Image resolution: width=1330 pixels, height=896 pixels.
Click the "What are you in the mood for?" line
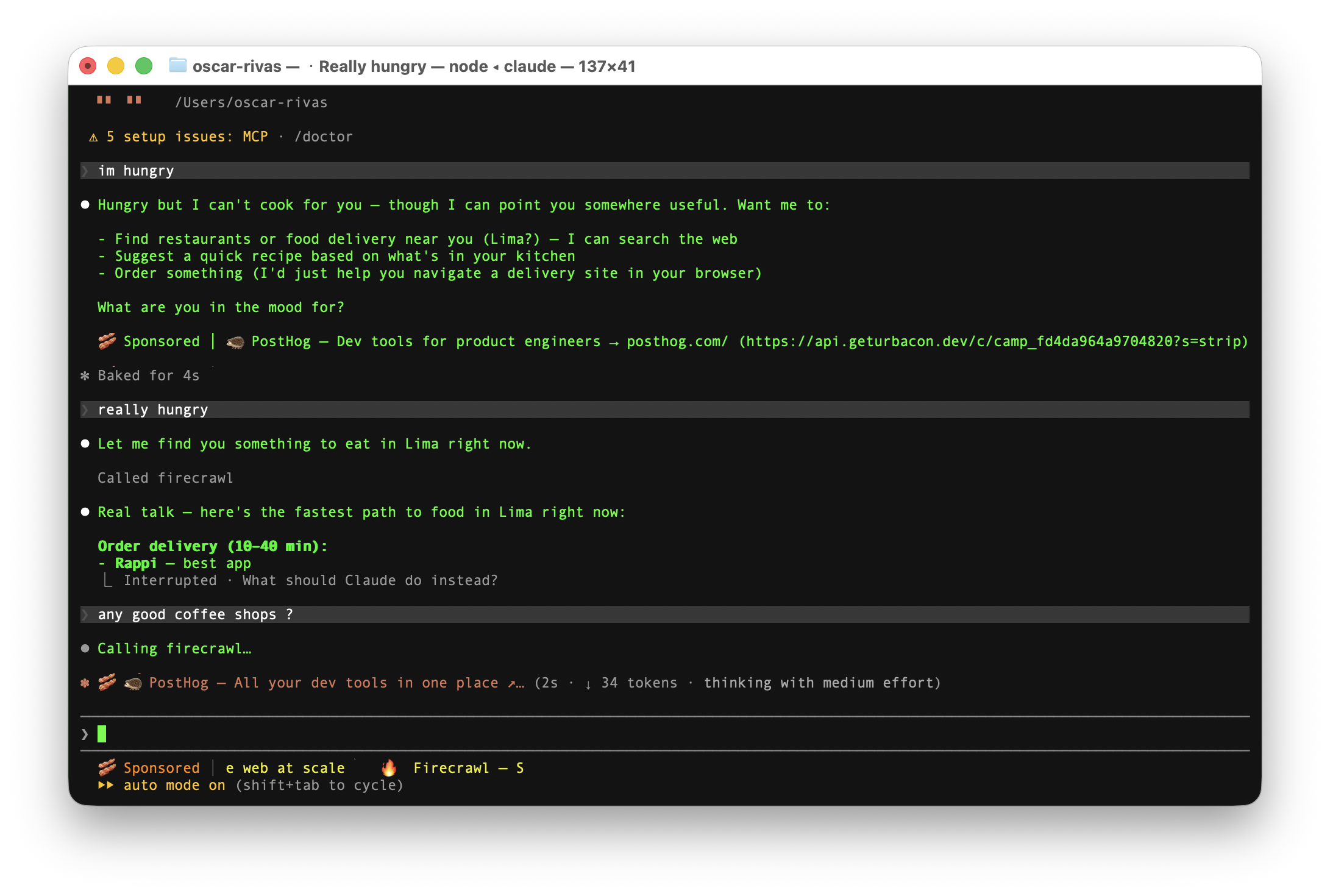221,307
